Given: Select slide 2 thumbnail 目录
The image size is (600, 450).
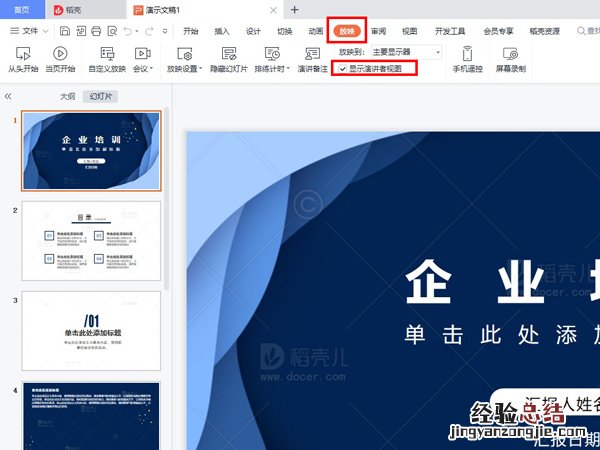Looking at the screenshot, I should 91,241.
